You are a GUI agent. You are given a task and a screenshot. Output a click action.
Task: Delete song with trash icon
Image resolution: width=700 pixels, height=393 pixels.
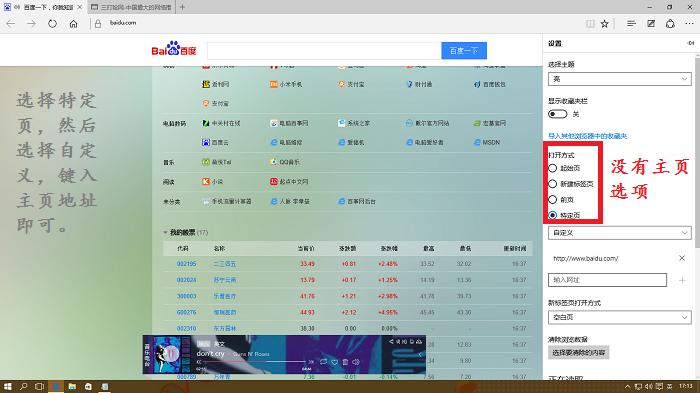coord(345,362)
